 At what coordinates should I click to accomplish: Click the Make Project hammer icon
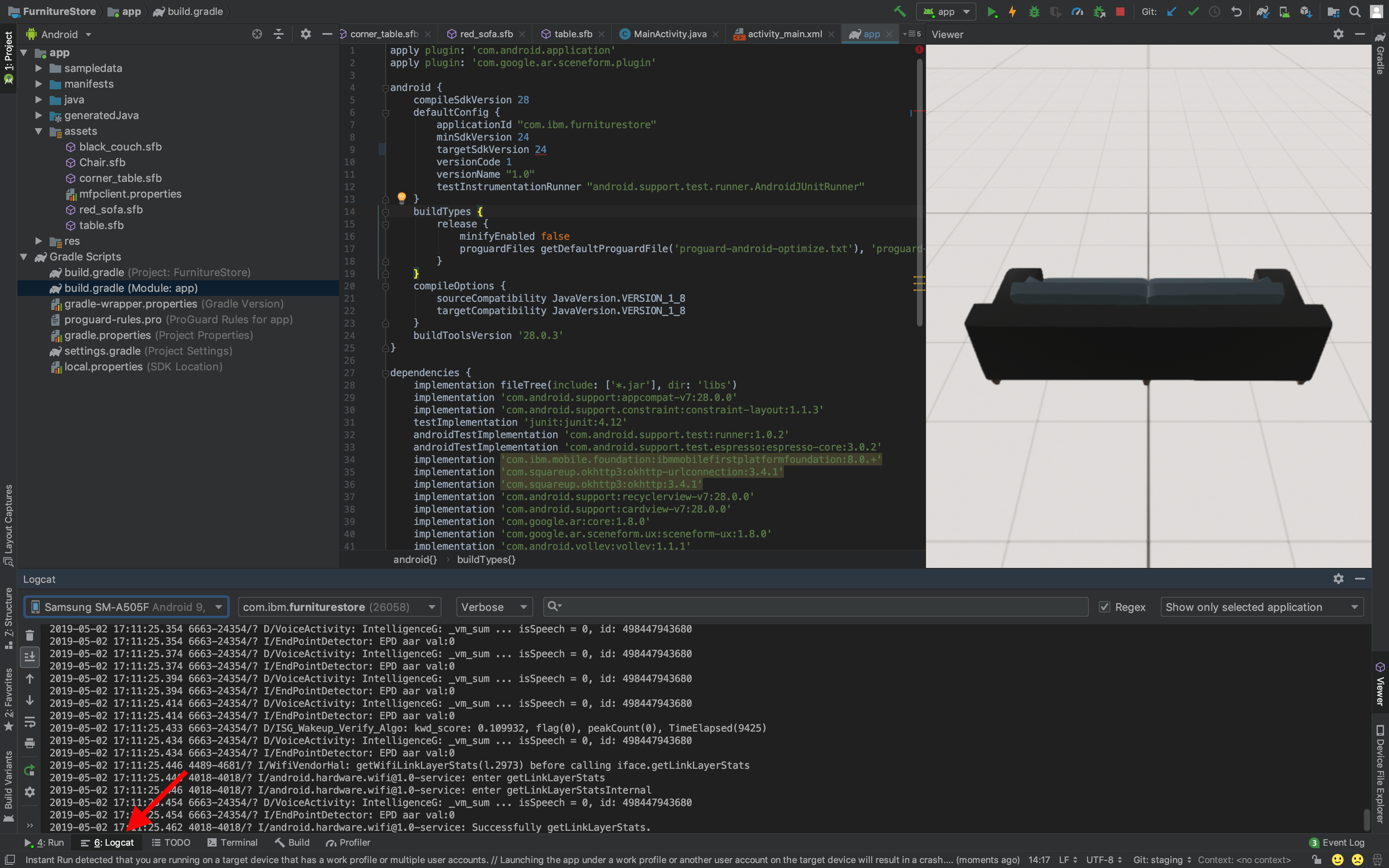click(x=900, y=12)
